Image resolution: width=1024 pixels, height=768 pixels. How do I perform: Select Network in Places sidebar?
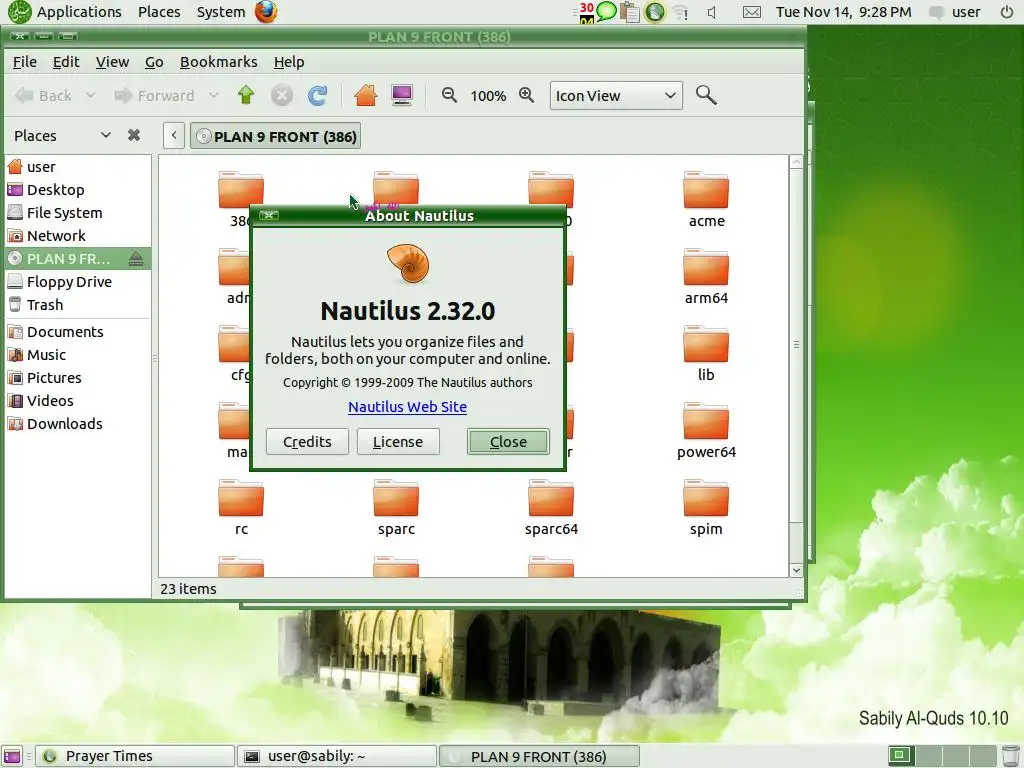coord(78,235)
